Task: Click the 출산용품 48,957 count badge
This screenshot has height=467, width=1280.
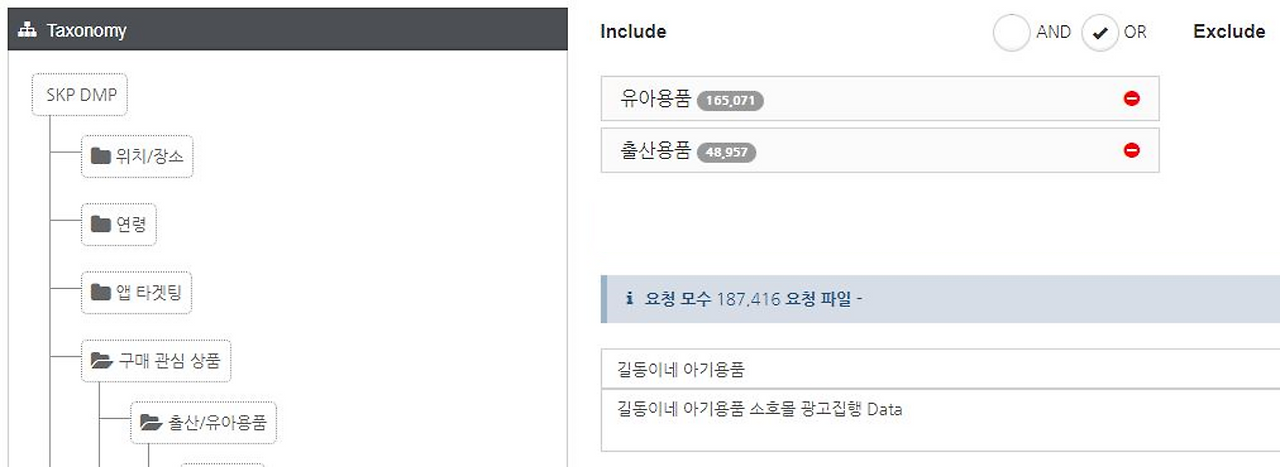Action: [x=727, y=152]
